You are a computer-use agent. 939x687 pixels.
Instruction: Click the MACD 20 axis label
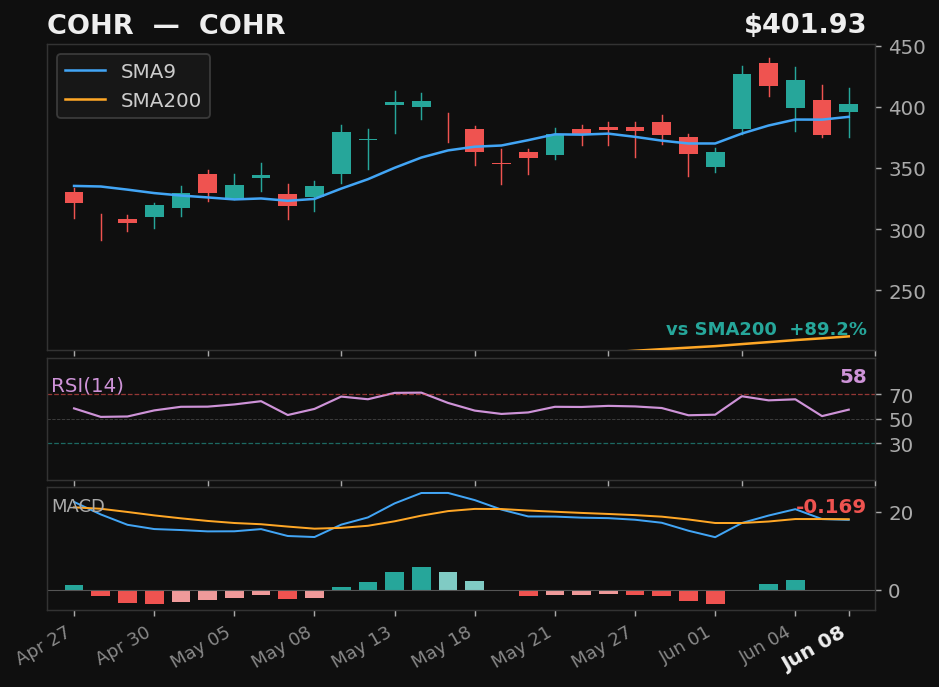click(x=901, y=513)
